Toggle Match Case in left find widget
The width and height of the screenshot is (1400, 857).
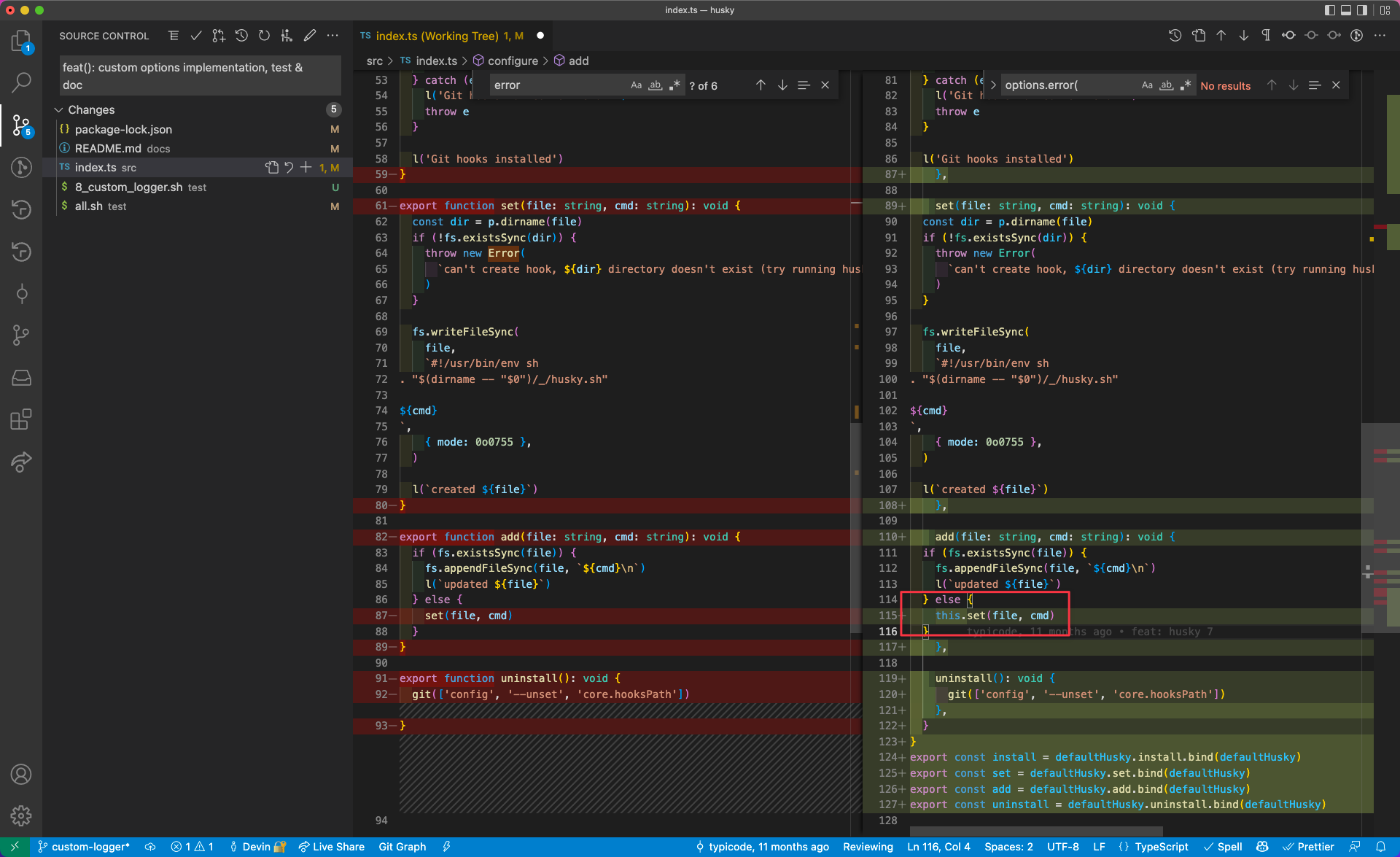click(636, 85)
